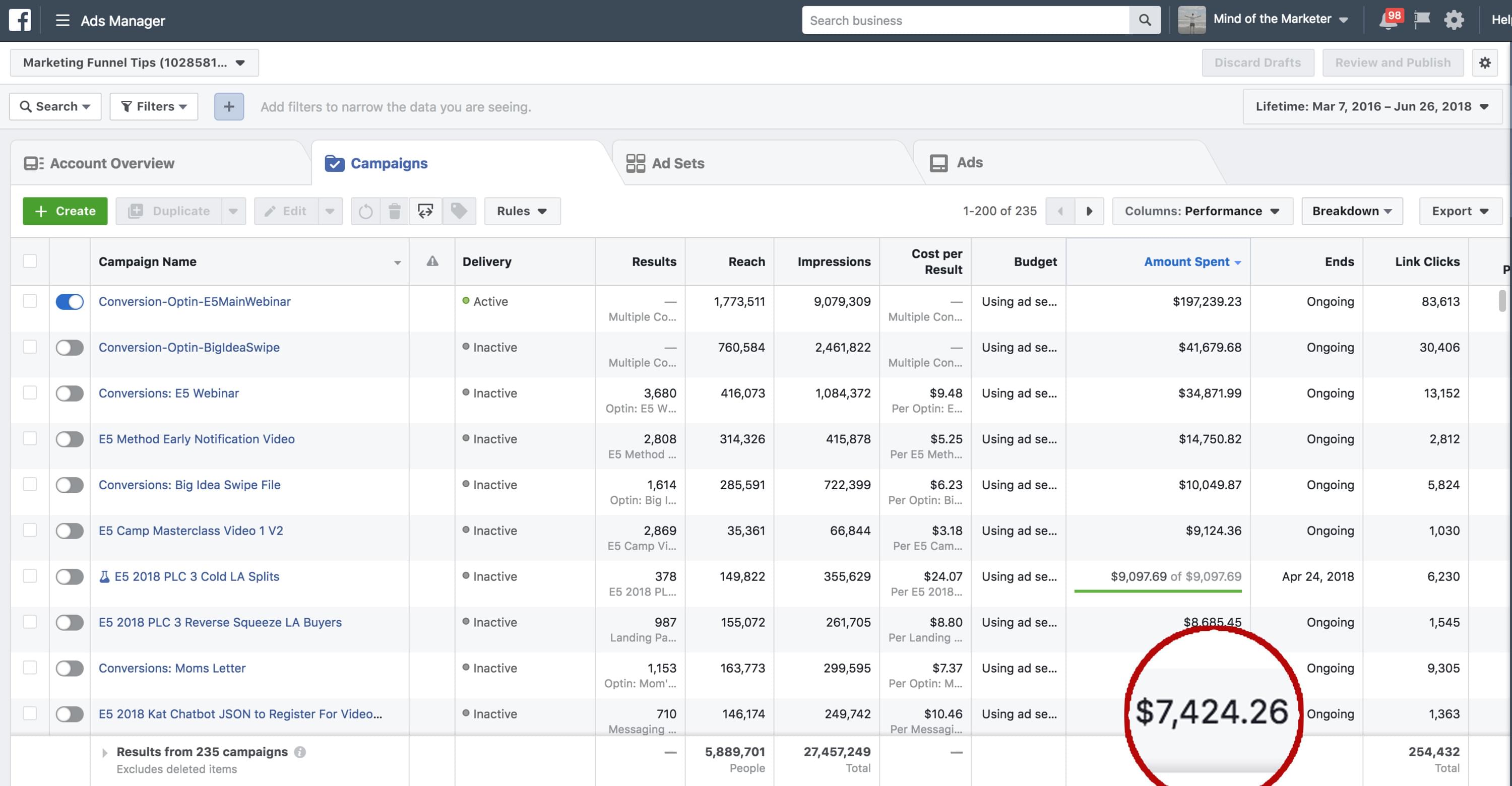Click the $9,097.69 budget progress bar
Screen dimensions: 1512x786
[x=1158, y=591]
